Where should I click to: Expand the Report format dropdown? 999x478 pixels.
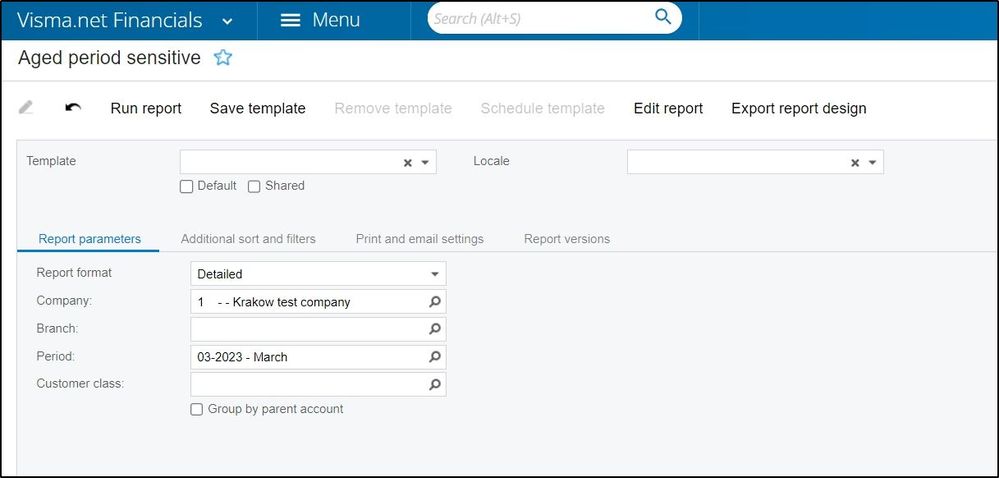coord(435,274)
